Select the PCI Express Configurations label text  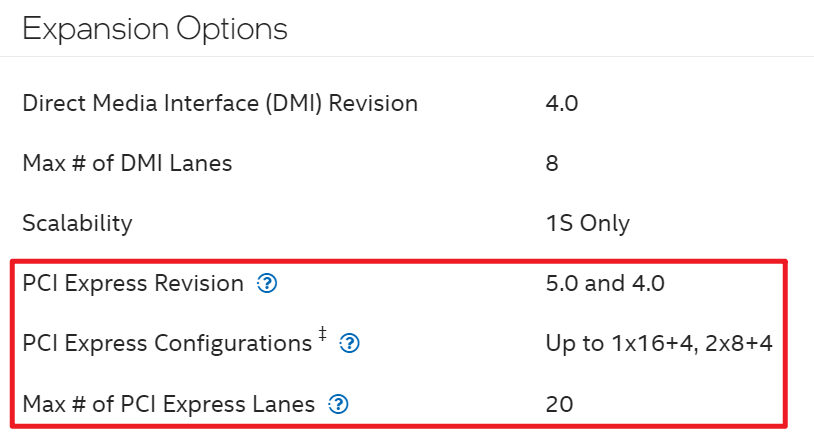pos(167,344)
